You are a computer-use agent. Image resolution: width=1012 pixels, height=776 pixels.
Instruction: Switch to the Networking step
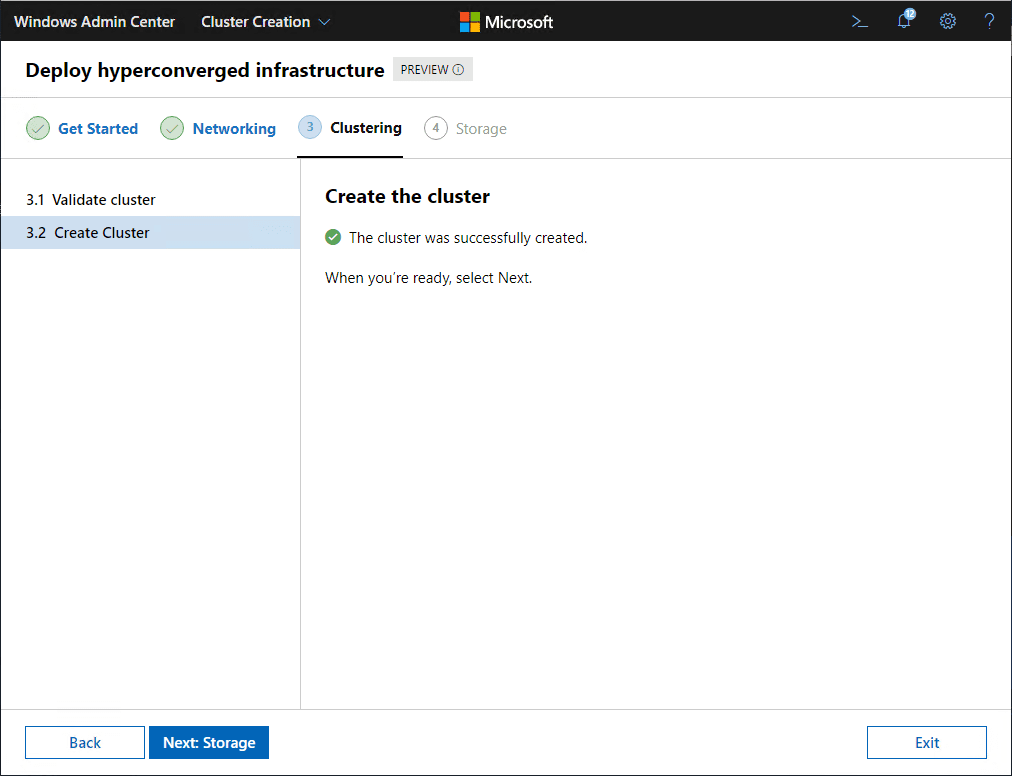coord(234,128)
